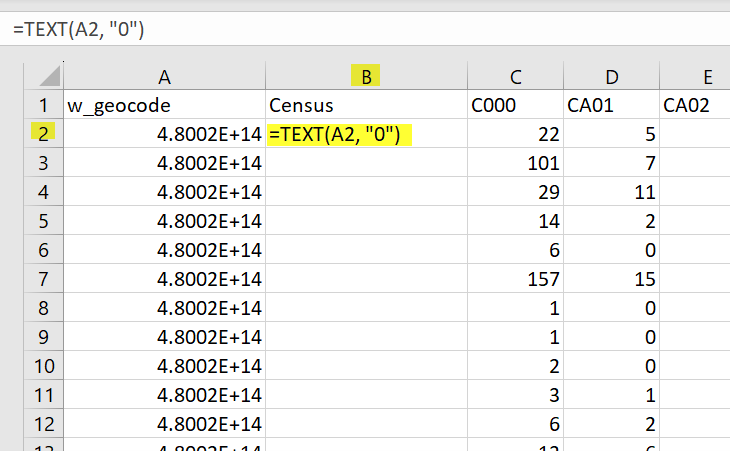Click the cell showing 15 in CA01
Image resolution: width=730 pixels, height=451 pixels.
point(611,278)
